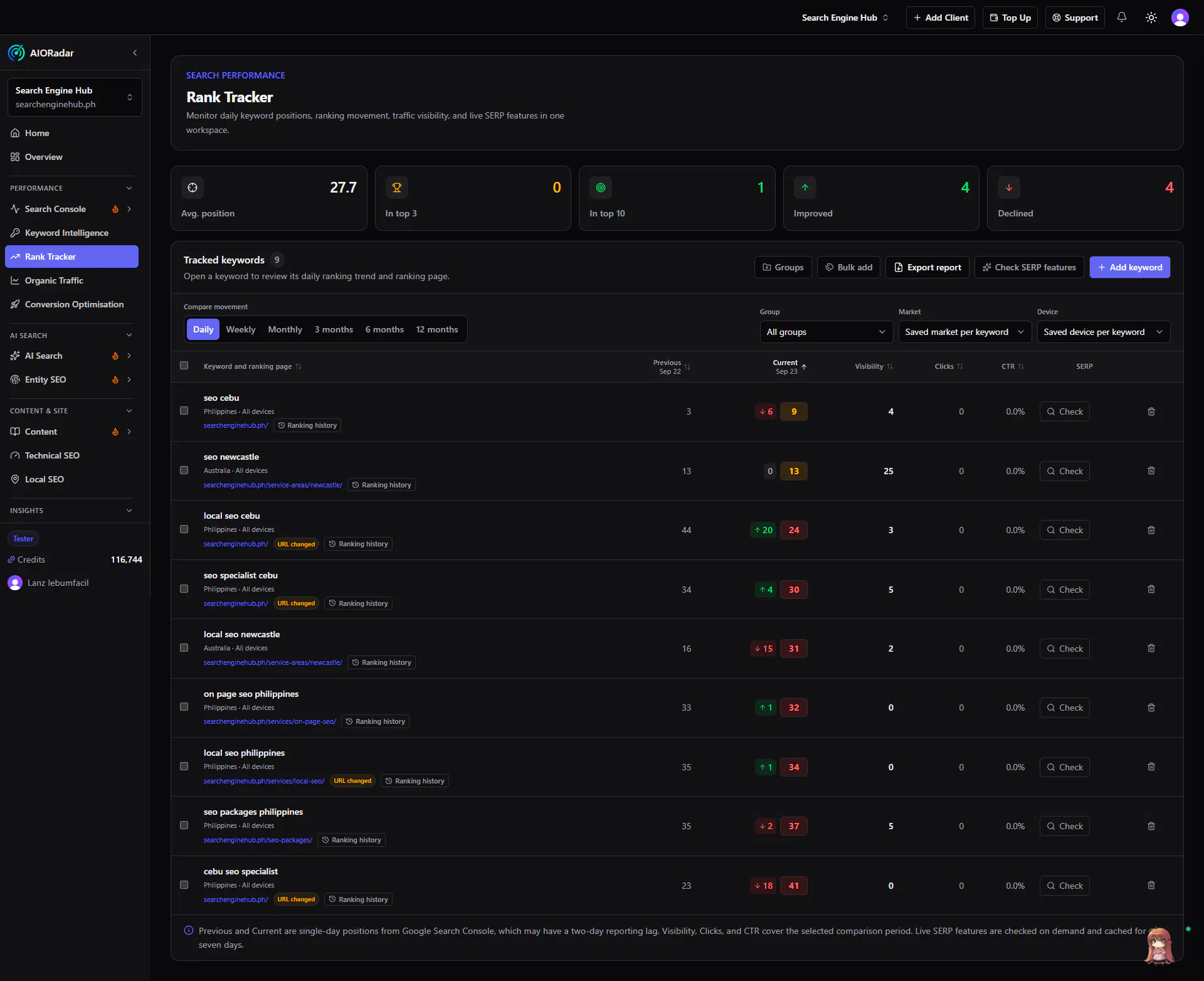Click the info icon beside the footnote
The width and height of the screenshot is (1204, 981).
pos(188,930)
